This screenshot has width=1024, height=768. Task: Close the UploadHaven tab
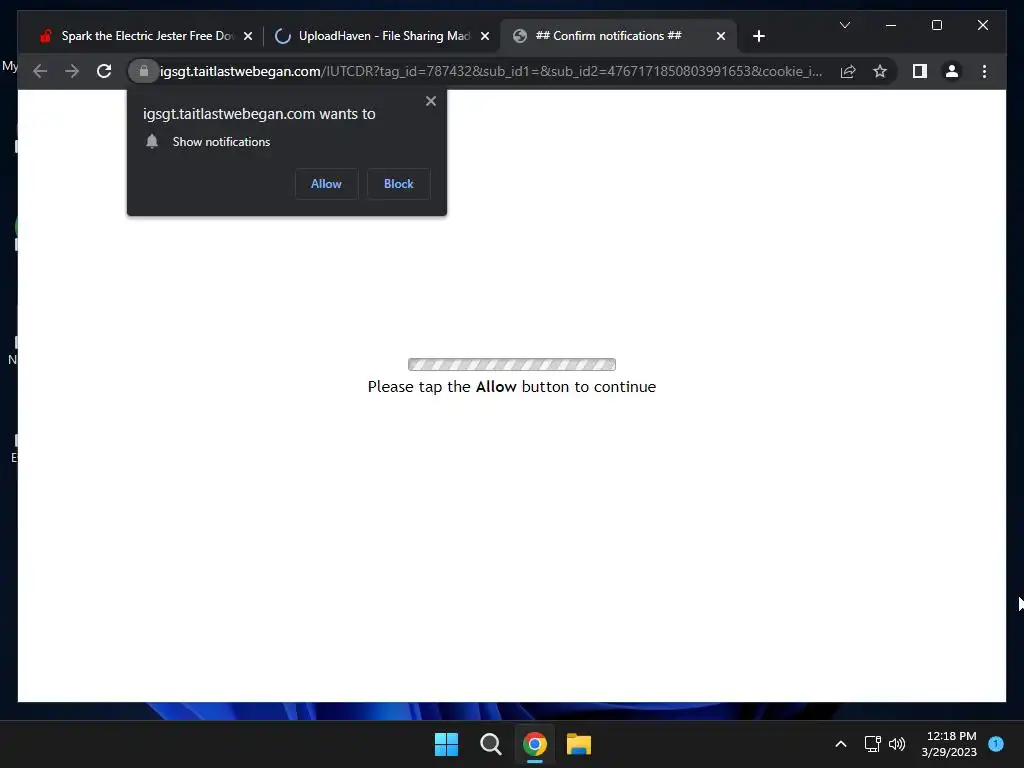485,37
